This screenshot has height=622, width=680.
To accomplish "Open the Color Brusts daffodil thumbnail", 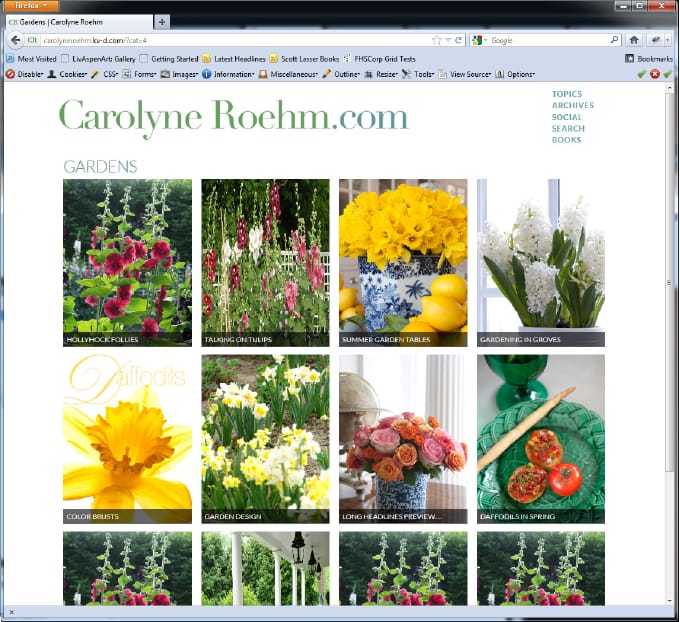I will [128, 439].
